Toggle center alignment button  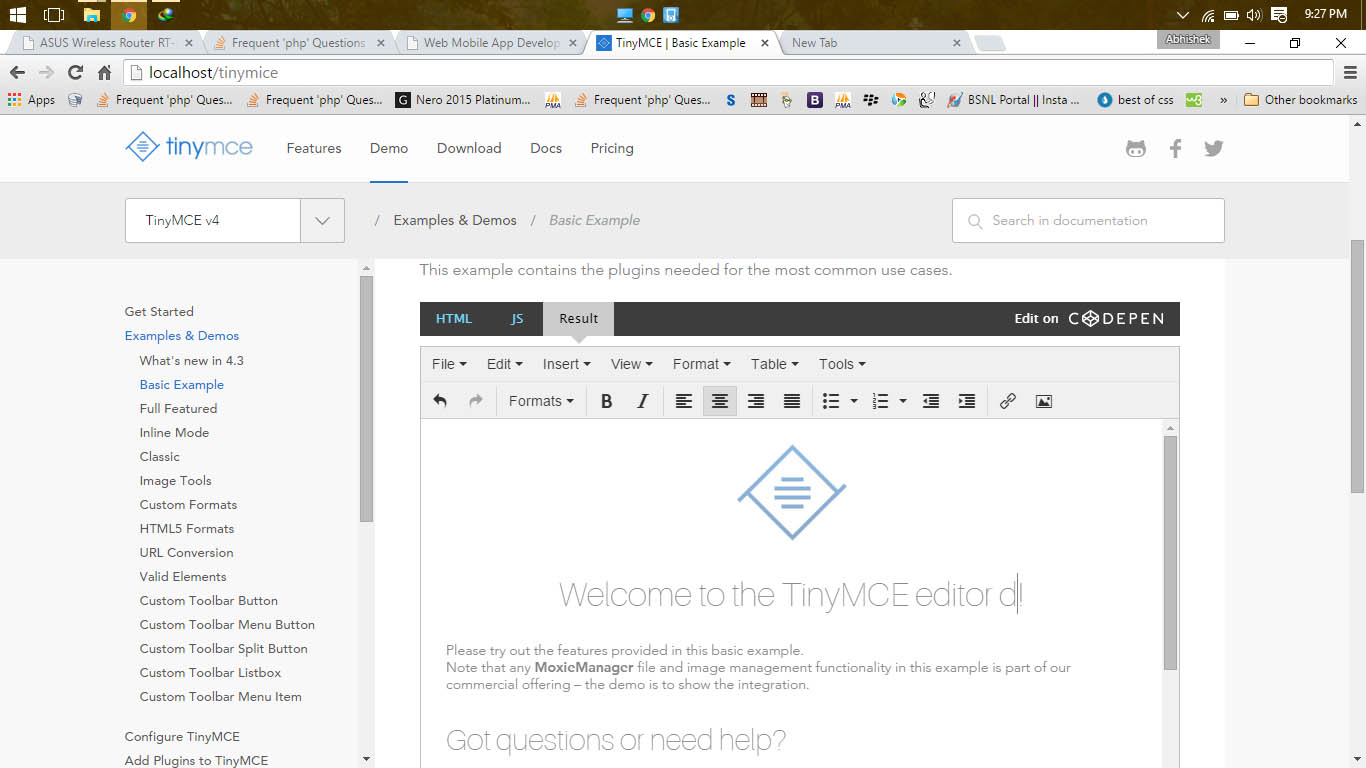coord(720,401)
